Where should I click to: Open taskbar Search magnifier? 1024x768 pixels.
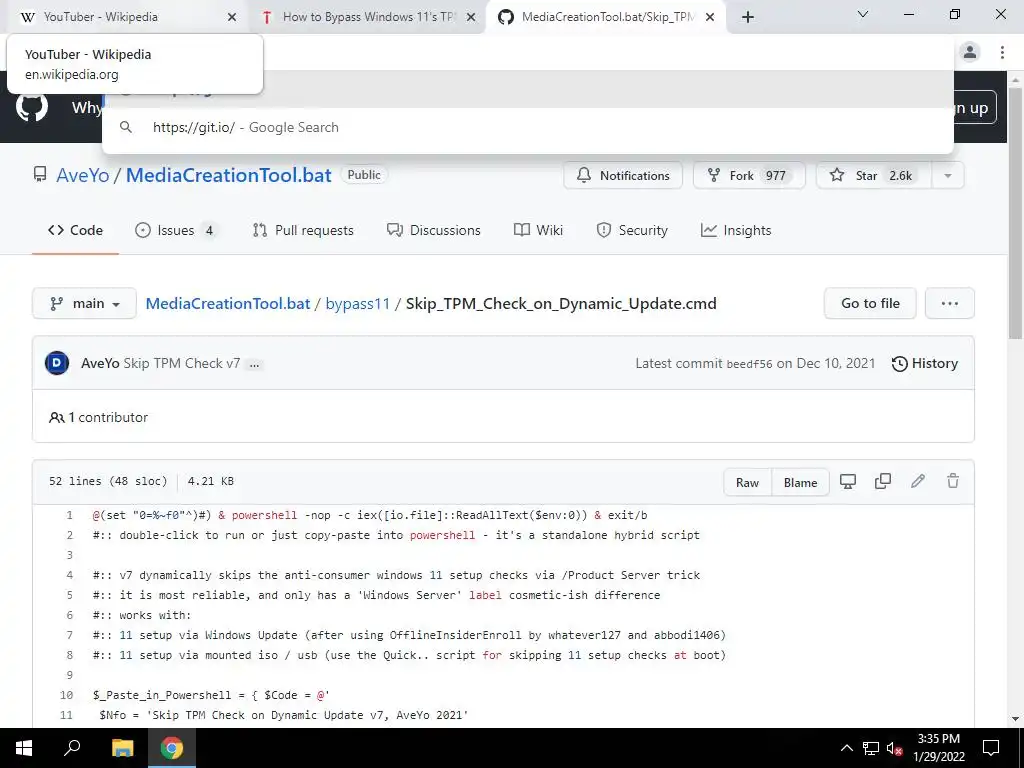click(x=72, y=748)
